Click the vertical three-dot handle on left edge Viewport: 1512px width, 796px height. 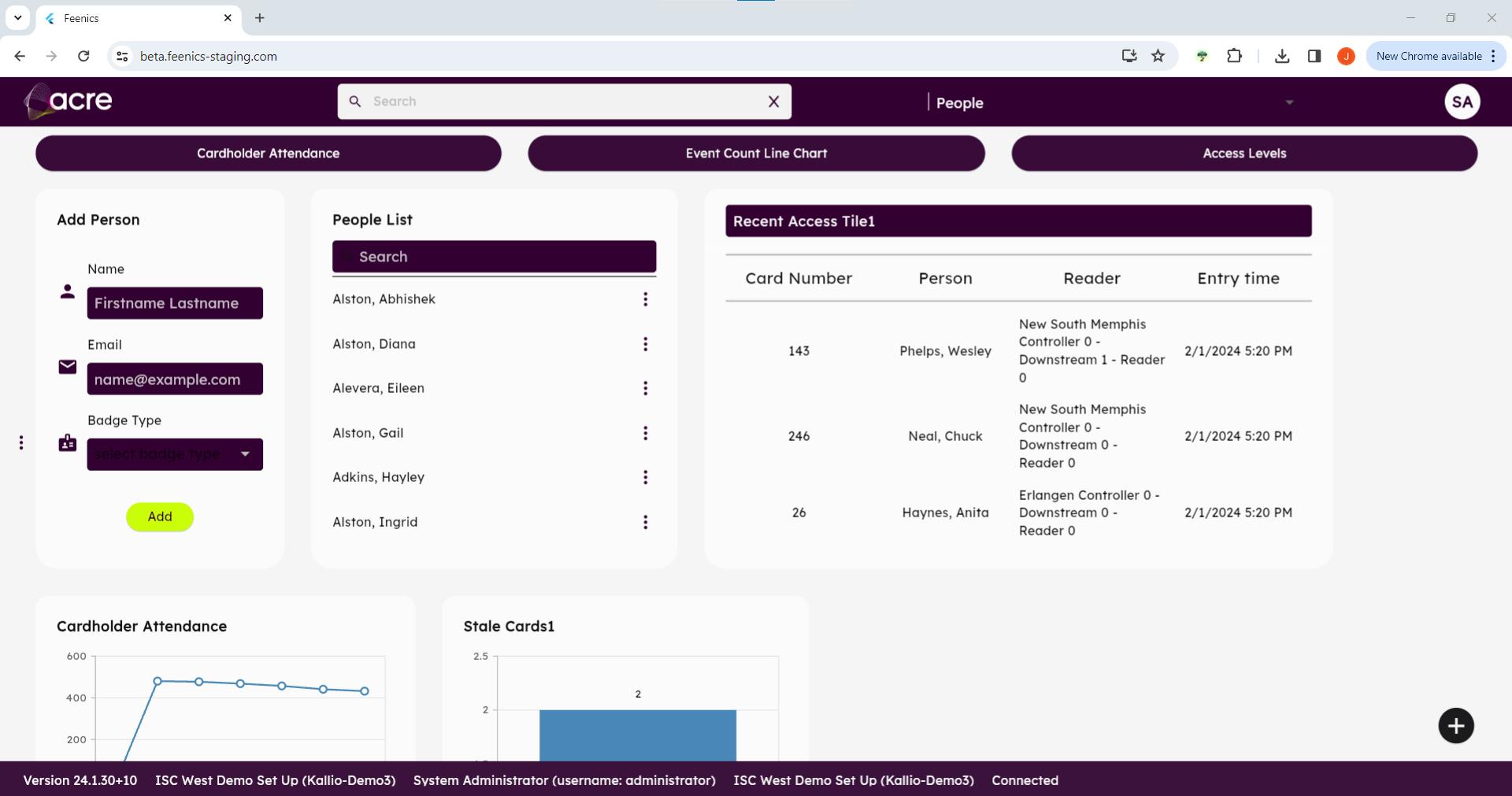[21, 442]
